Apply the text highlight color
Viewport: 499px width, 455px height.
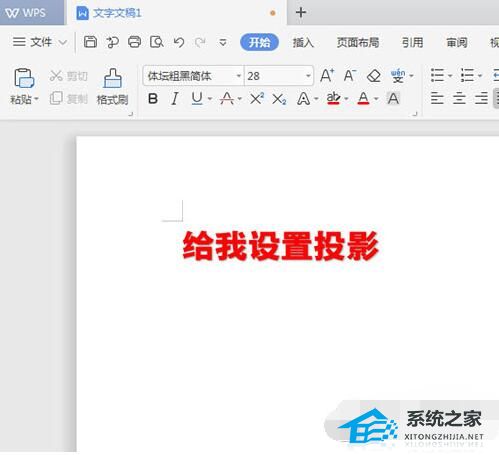click(333, 99)
